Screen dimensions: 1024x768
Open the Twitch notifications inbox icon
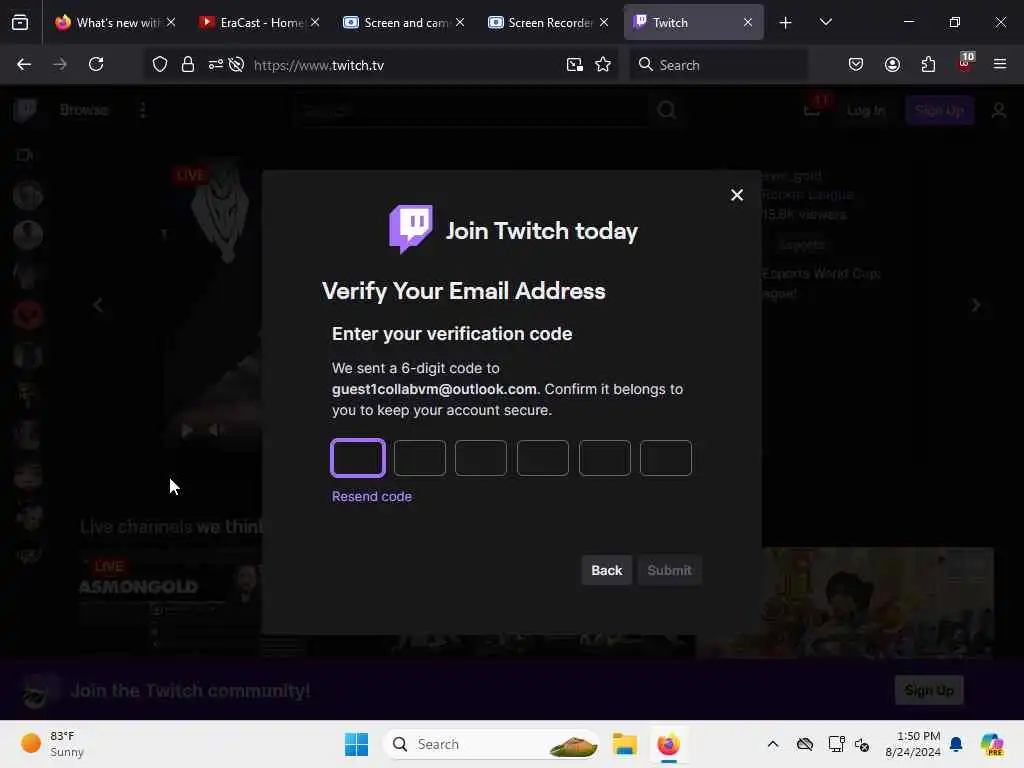pos(812,109)
